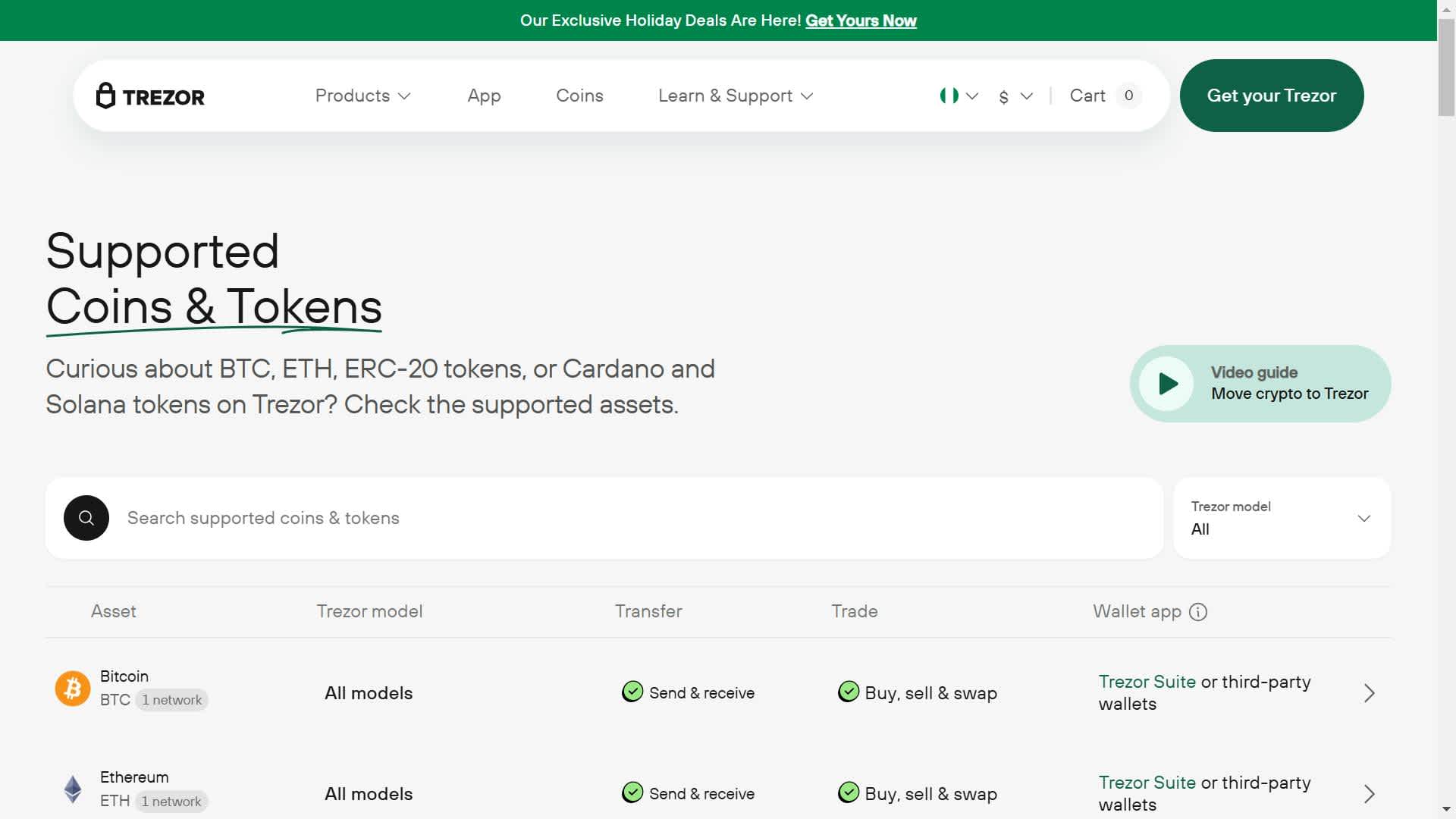Click the Ethereum Buy, sell & swap checkmark
The image size is (1456, 819).
coord(849,792)
